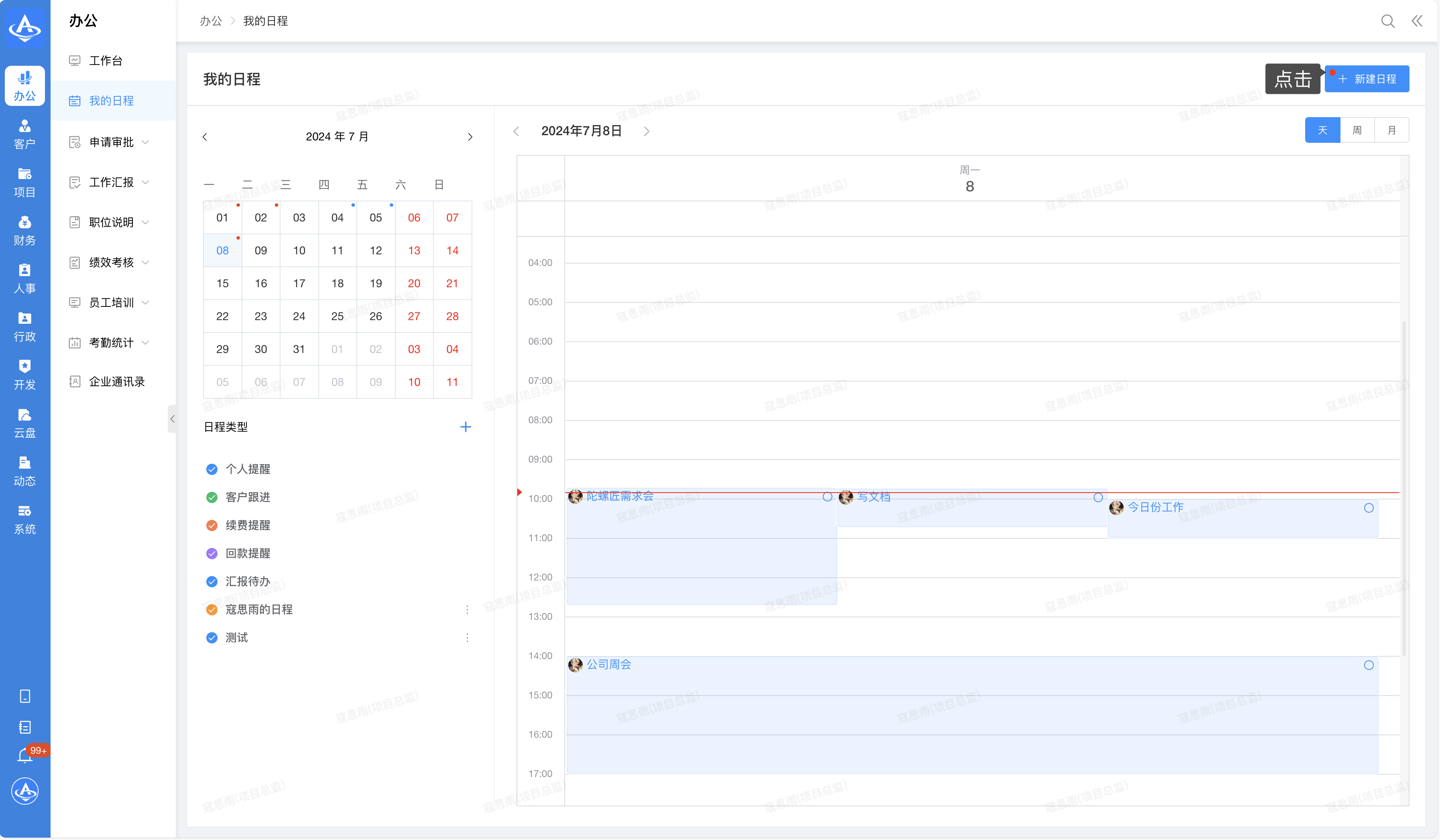Open the 云盘 cloud drive module
The width and height of the screenshot is (1440, 840).
24,422
